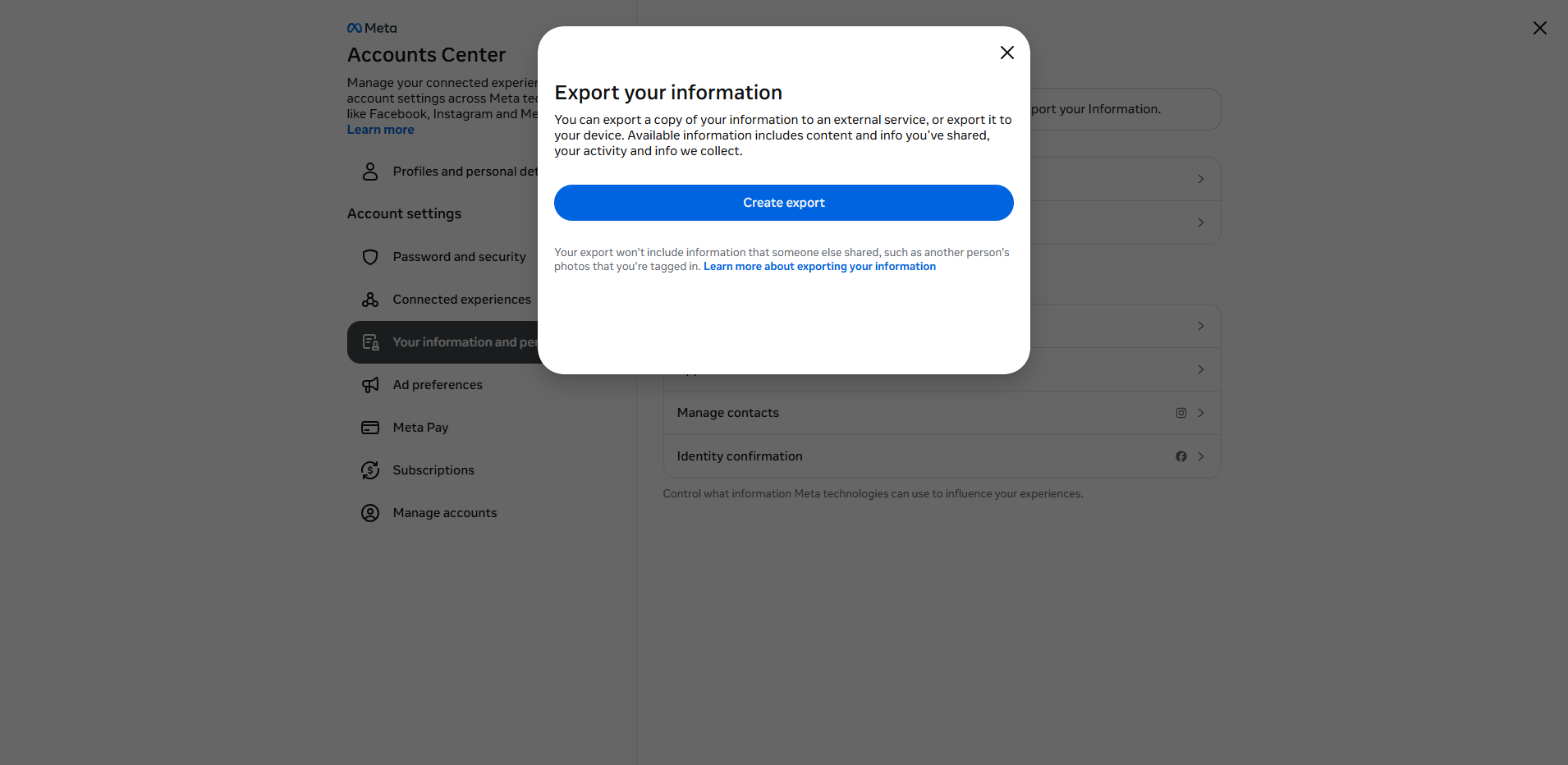Click the Manage accounts profile icon
This screenshot has width=1568, height=765.
tap(370, 513)
